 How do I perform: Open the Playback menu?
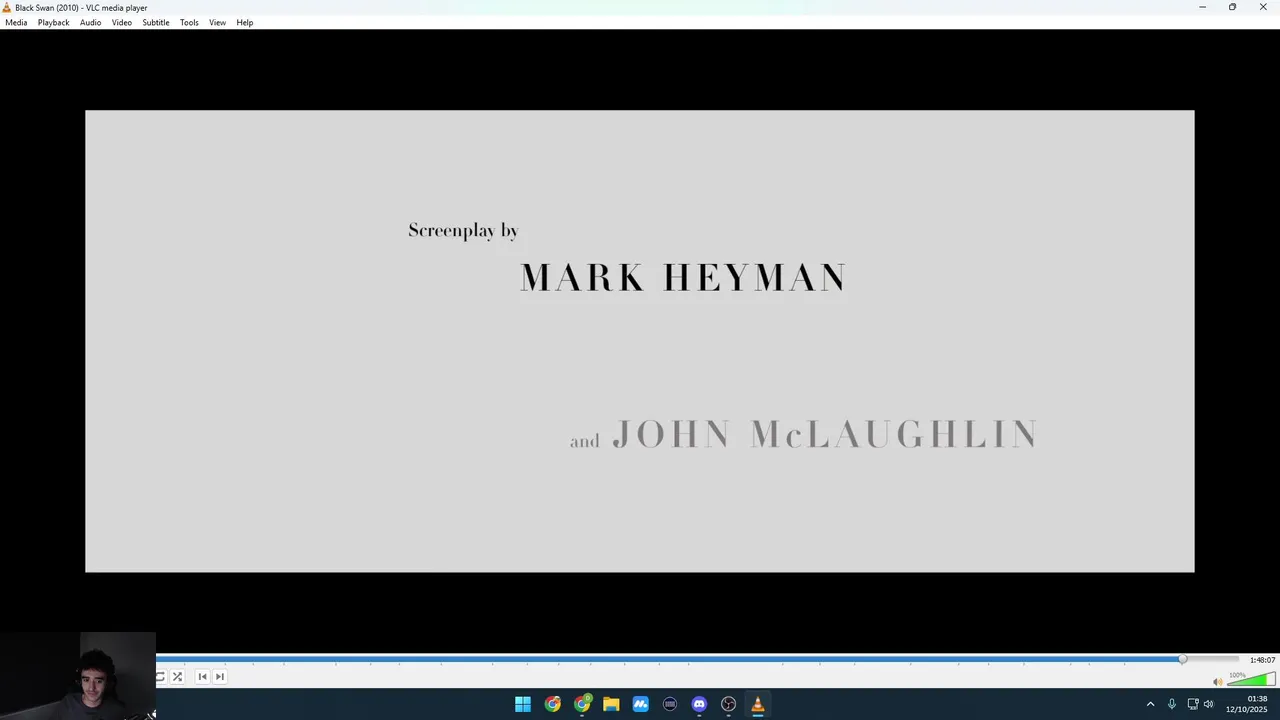pos(54,22)
